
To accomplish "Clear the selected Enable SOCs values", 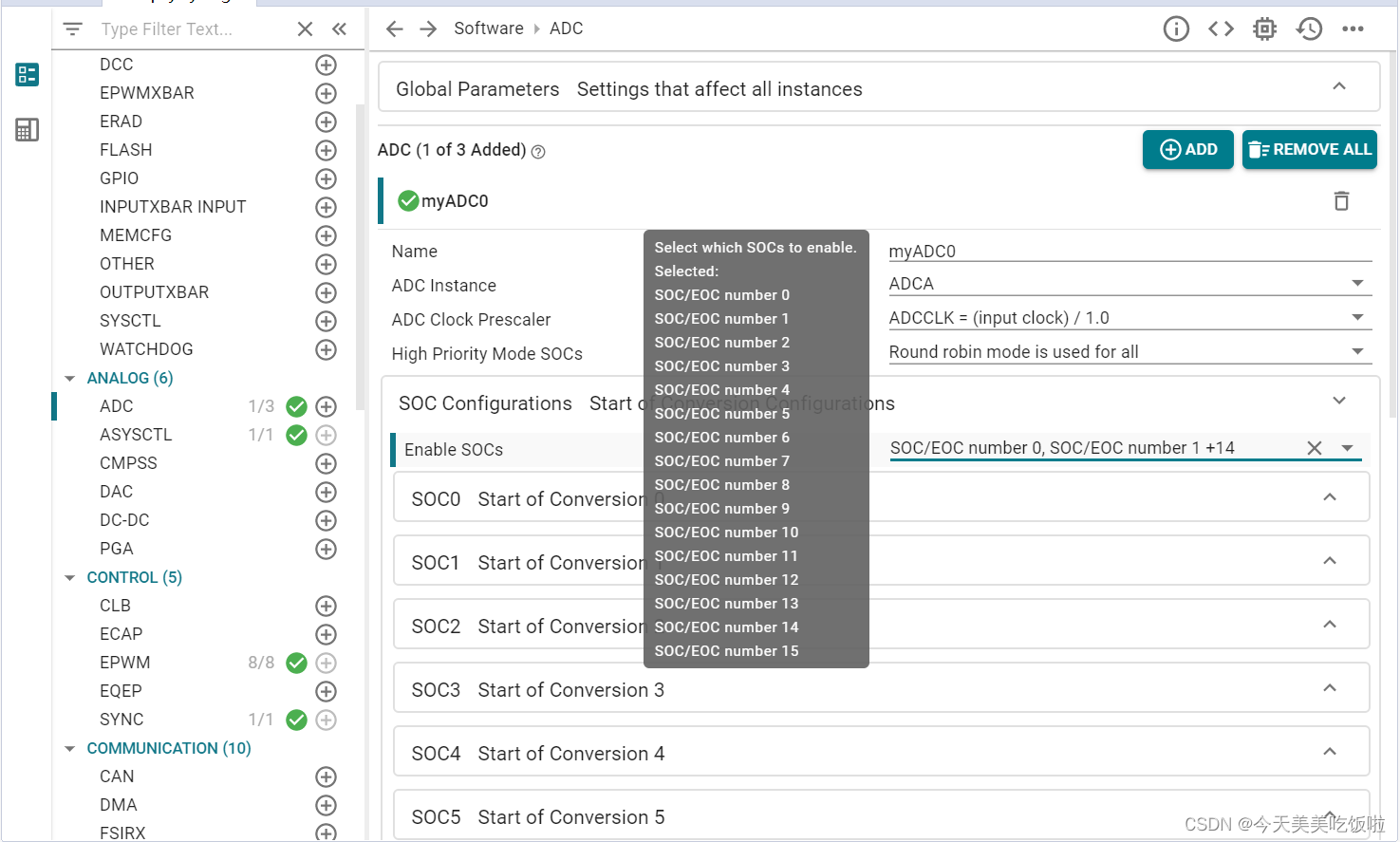I will 1315,448.
